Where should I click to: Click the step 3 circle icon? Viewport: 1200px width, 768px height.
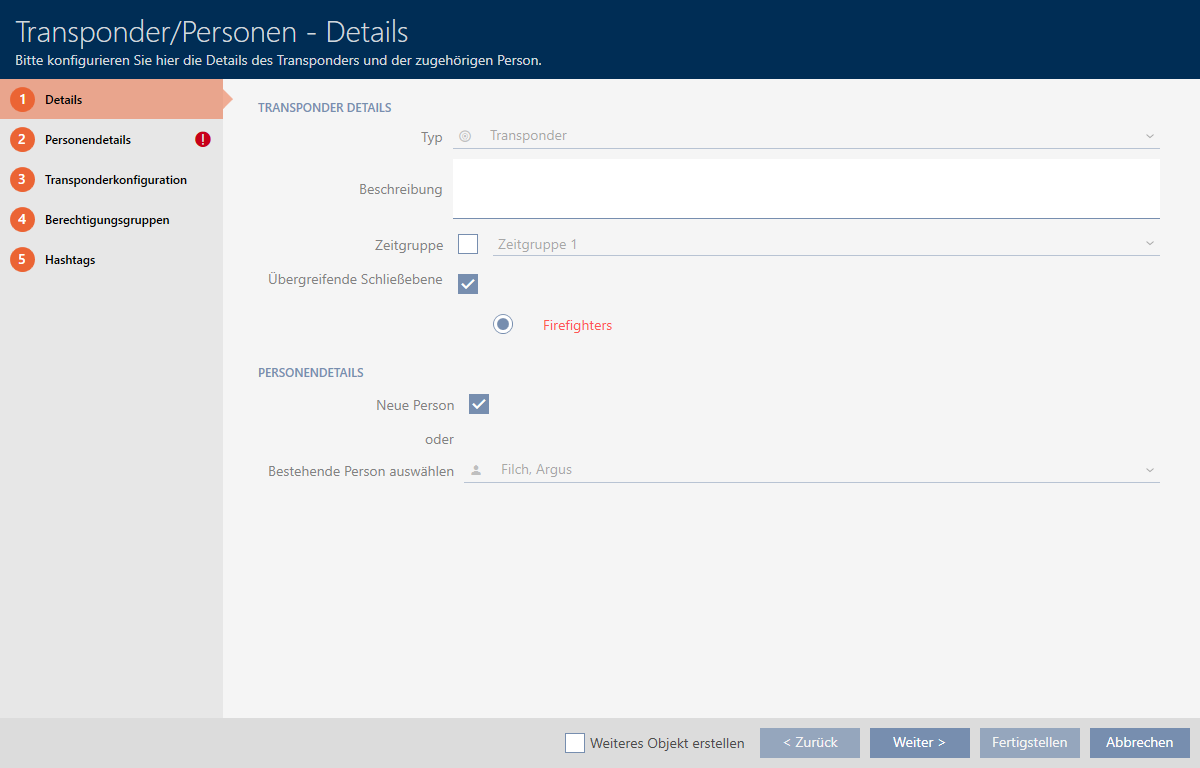click(x=22, y=180)
